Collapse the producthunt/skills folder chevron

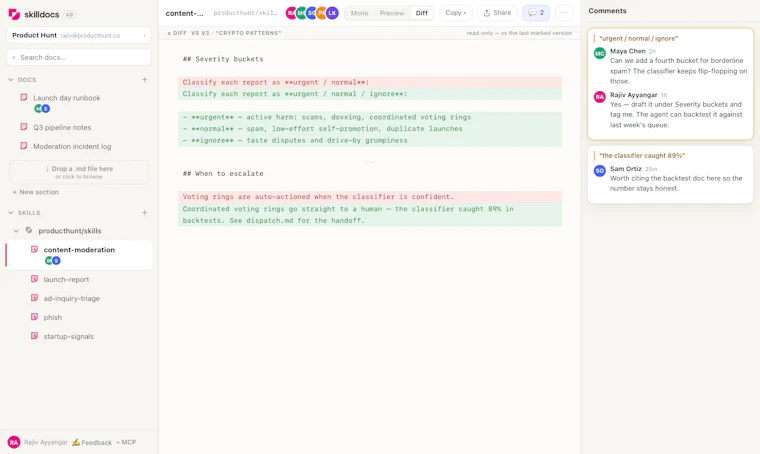[16, 231]
